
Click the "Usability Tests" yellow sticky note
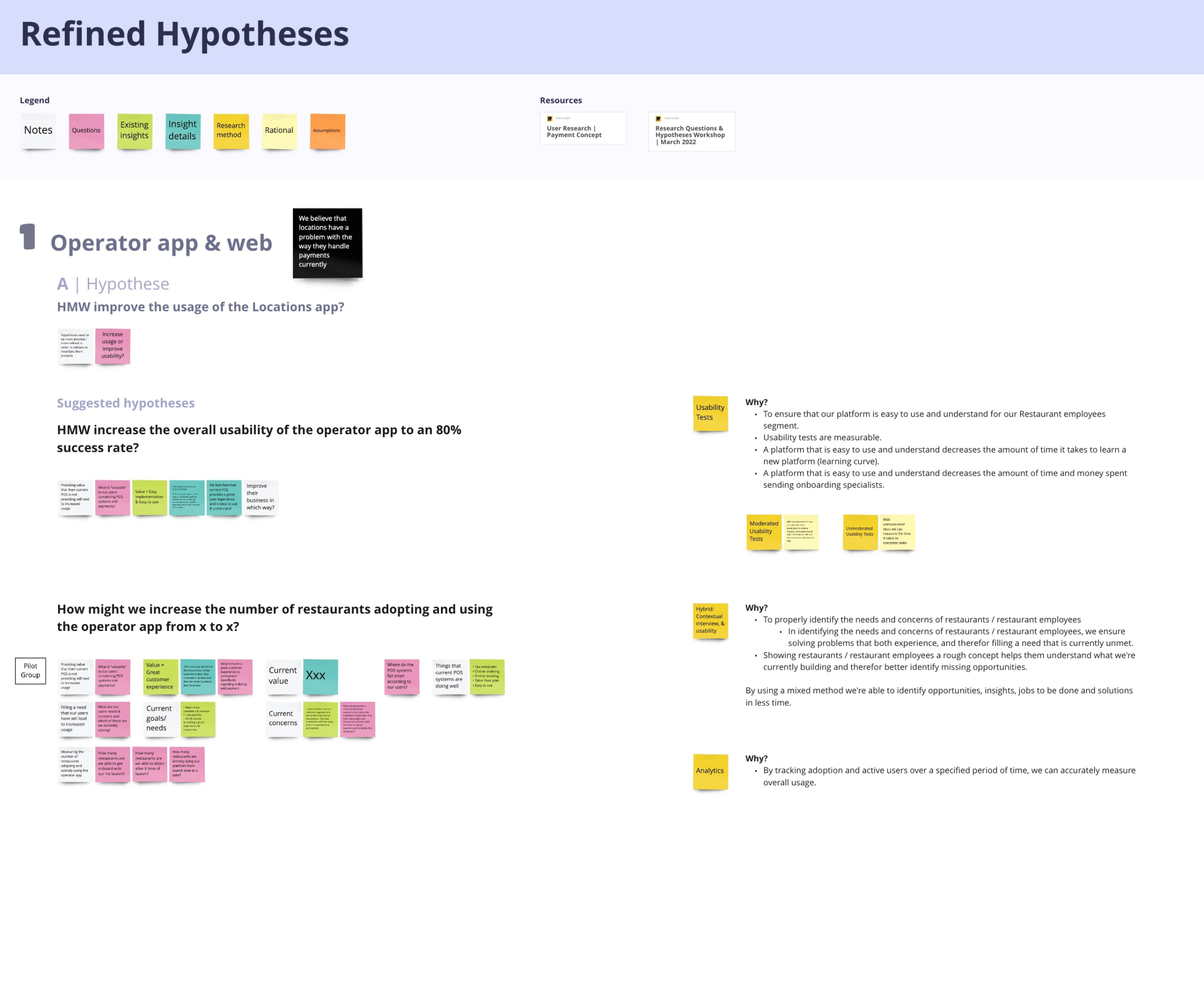(x=710, y=414)
